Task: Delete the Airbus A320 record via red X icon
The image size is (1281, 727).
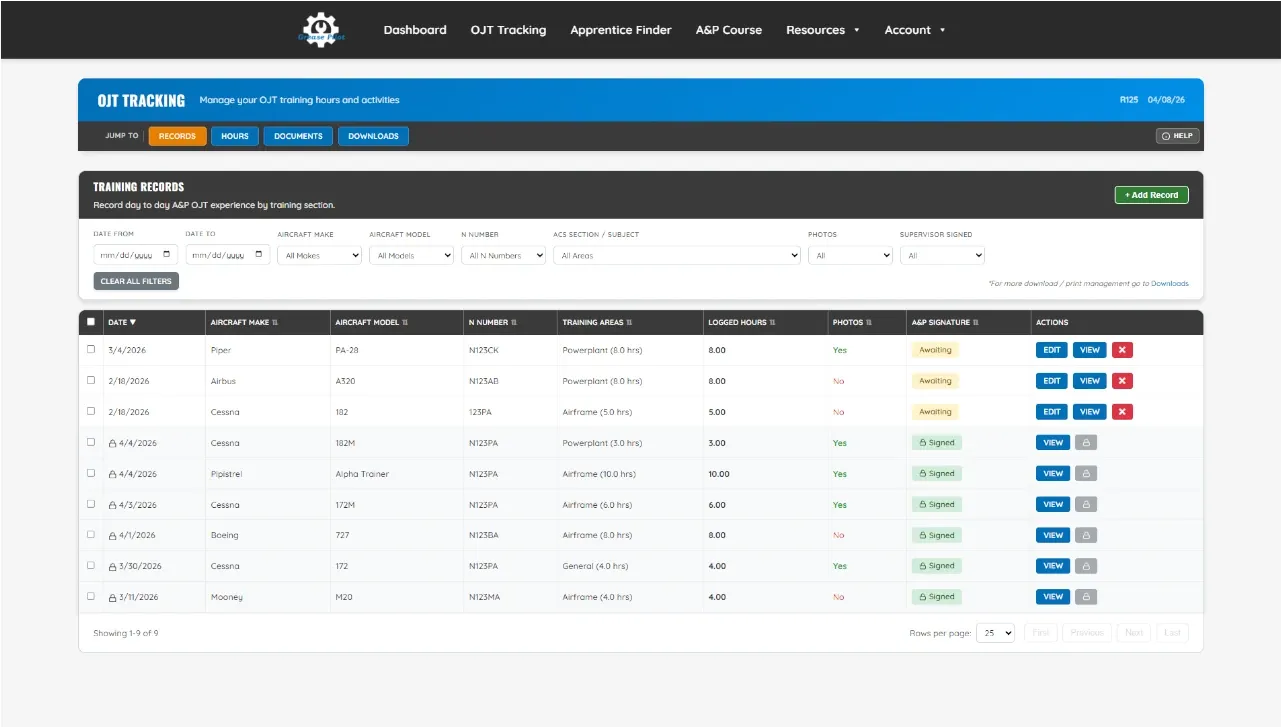Action: 1124,380
